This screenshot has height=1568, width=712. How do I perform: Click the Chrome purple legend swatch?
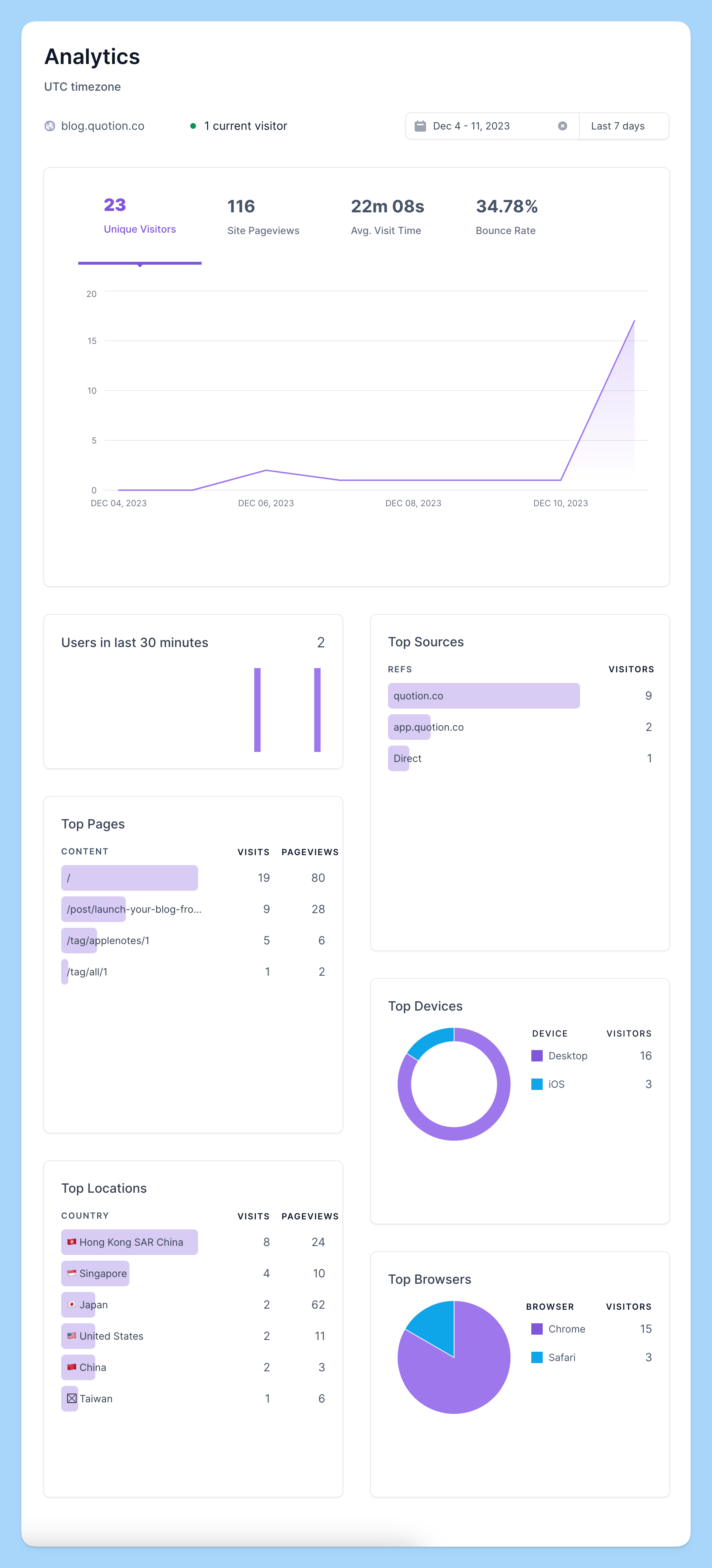(537, 1329)
